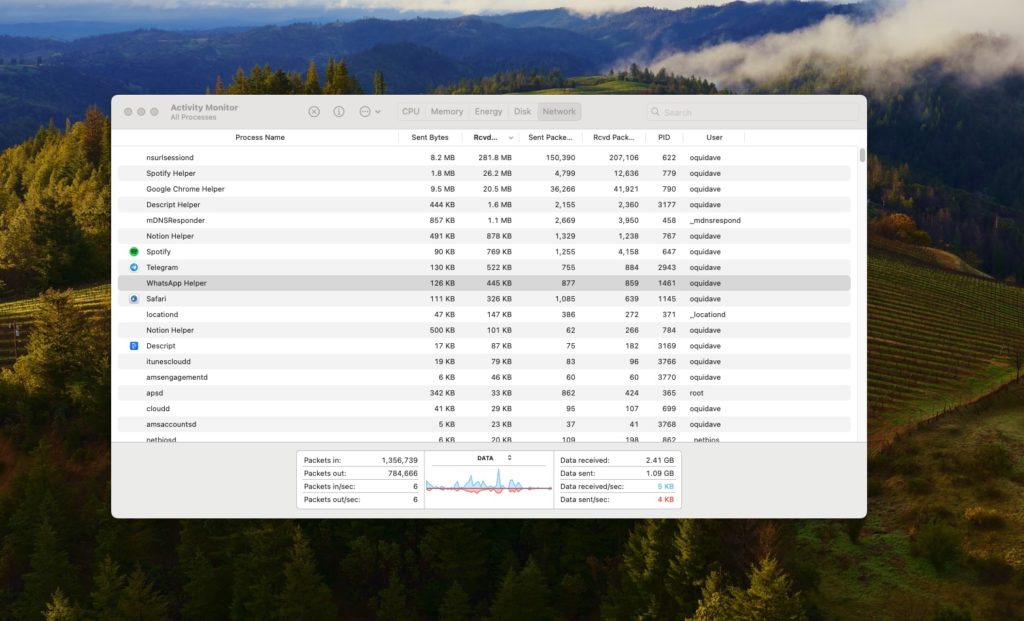Click the Telegram app icon in list

point(134,267)
